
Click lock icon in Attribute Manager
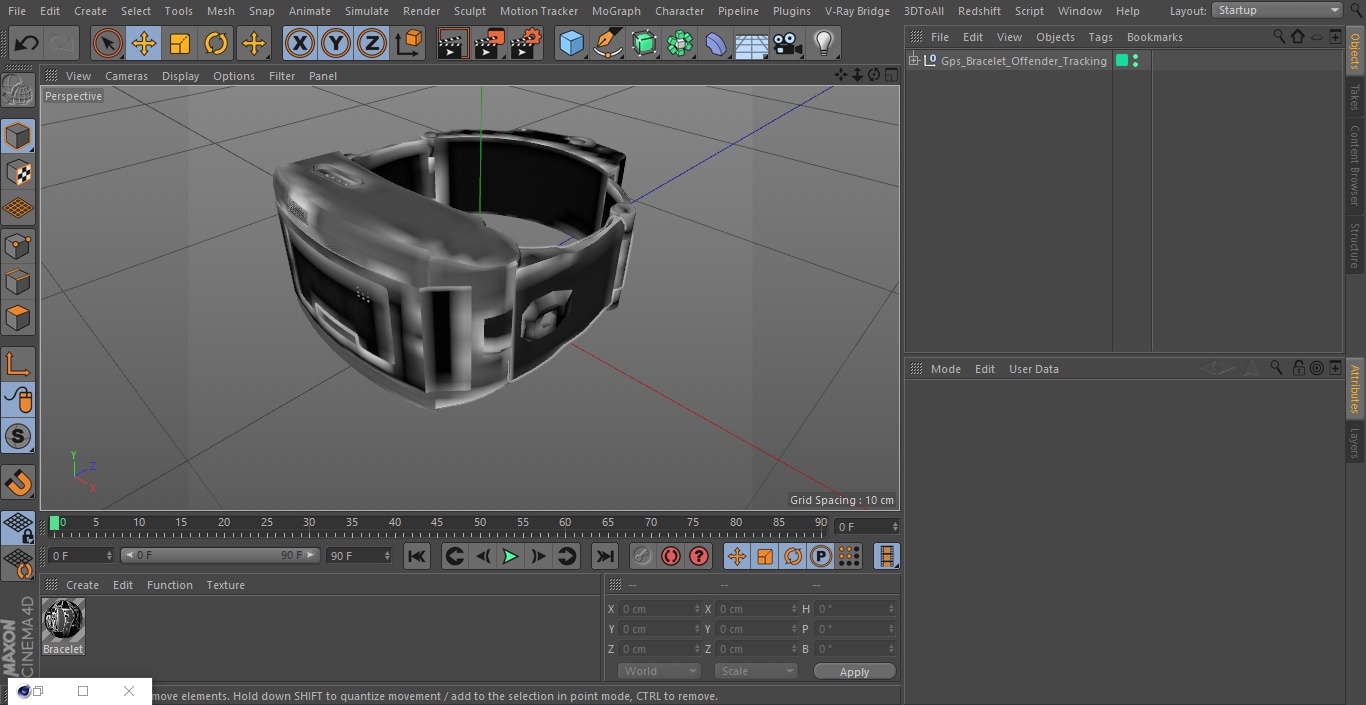pyautogui.click(x=1298, y=368)
